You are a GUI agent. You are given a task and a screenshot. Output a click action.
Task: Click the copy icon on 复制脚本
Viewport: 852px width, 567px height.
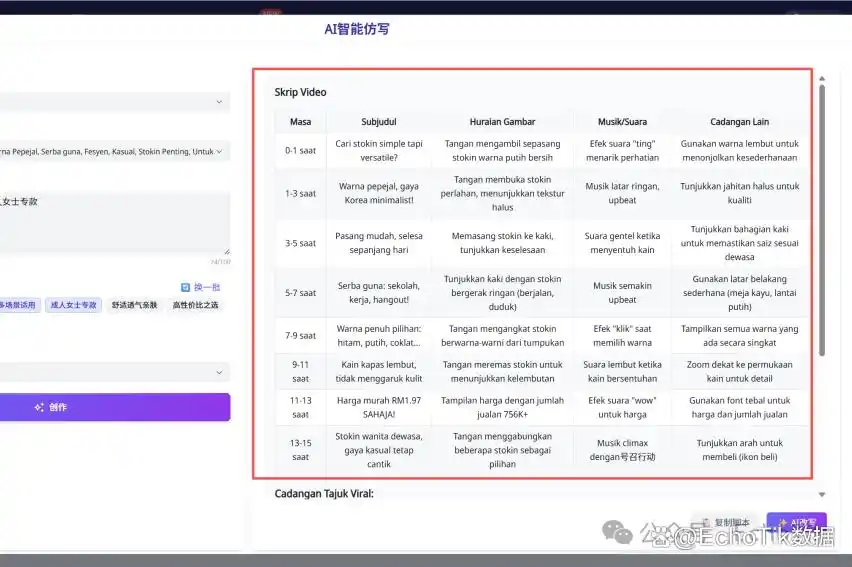(x=706, y=522)
